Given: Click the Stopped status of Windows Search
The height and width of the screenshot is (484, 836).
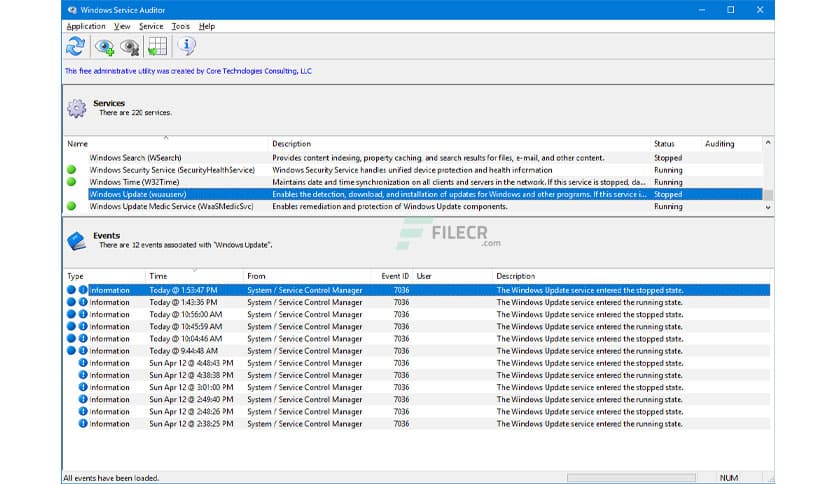Looking at the screenshot, I should tap(668, 158).
